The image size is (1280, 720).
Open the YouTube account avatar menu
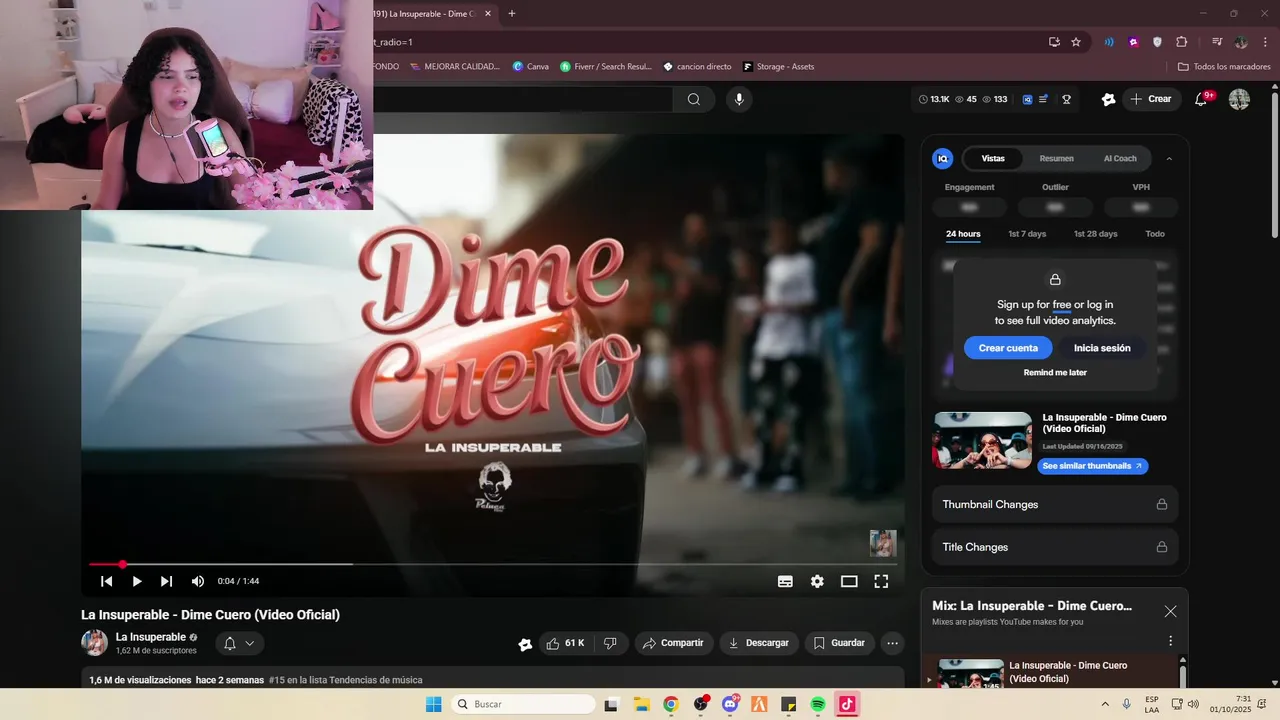point(1239,99)
